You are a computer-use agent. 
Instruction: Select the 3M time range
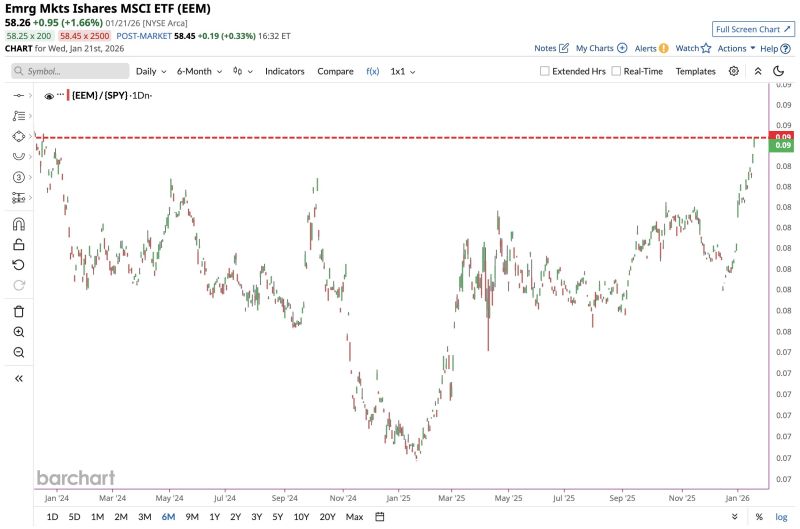point(145,517)
